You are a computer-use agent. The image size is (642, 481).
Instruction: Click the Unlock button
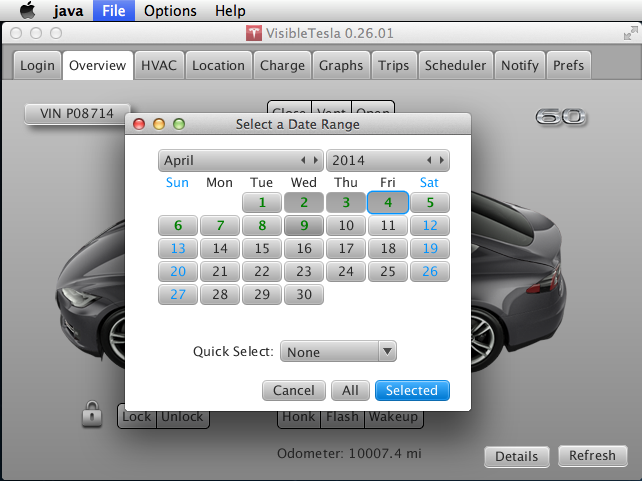point(183,417)
